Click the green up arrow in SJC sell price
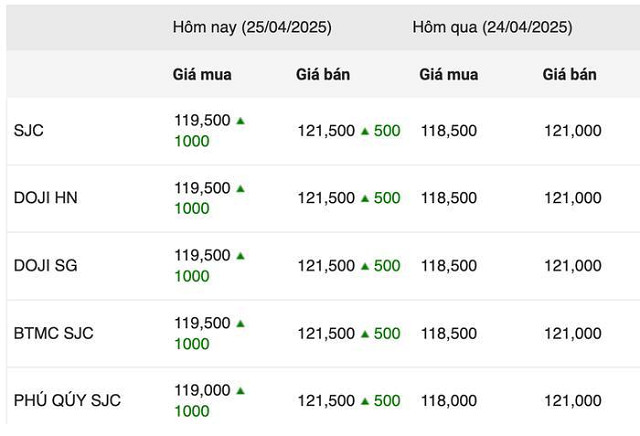The image size is (640, 436). pos(365,131)
